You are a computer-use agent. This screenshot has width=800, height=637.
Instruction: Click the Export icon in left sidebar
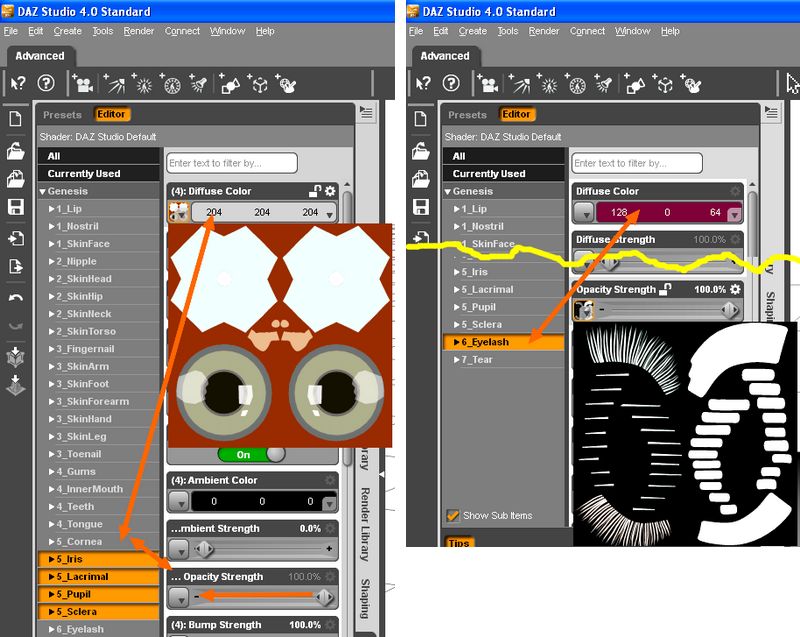tap(15, 266)
